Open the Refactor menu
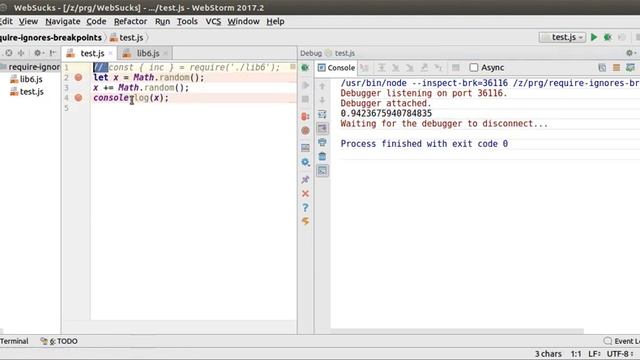Screen dimensions: 640x360 click(130, 21)
